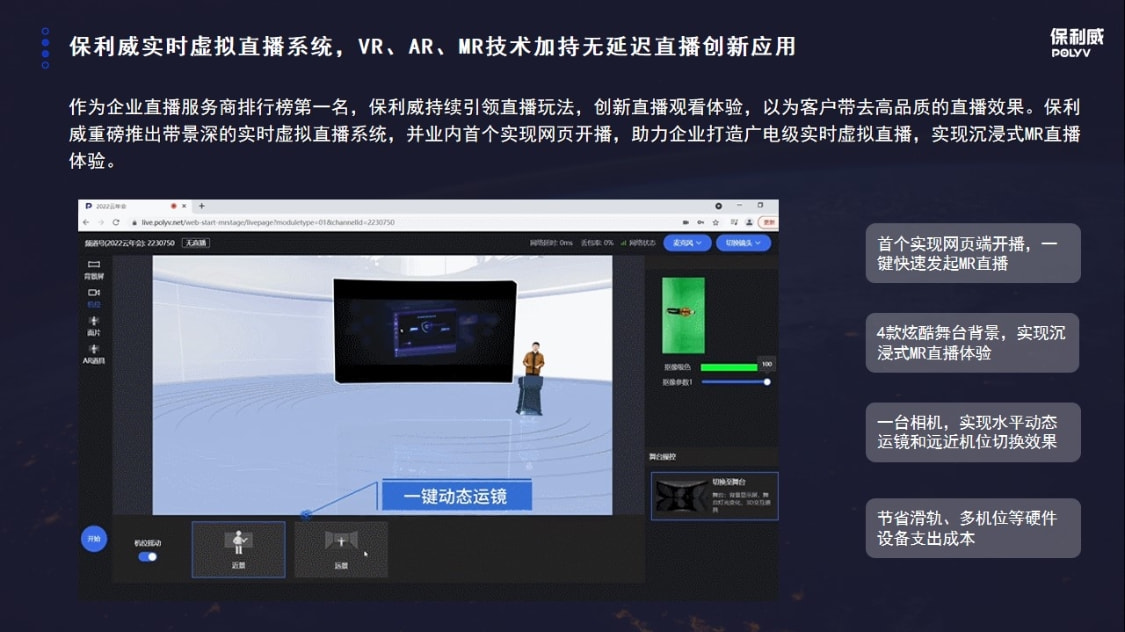Click the 舞台操控 section header
Viewport: 1125px width, 632px height.
click(663, 457)
